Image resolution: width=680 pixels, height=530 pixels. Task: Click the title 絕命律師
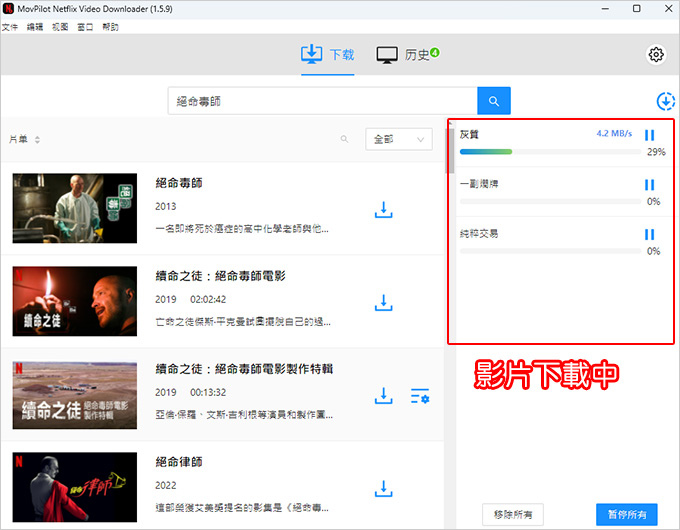click(x=179, y=462)
